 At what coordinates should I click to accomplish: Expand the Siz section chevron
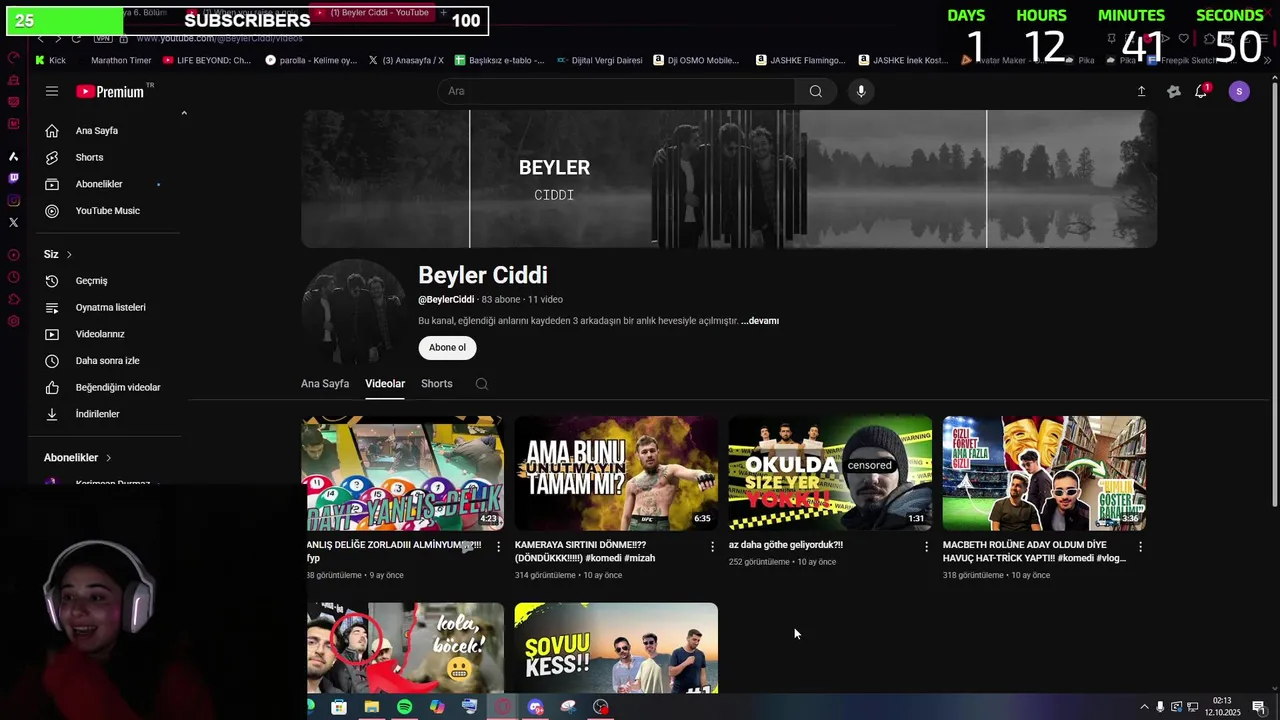[69, 255]
